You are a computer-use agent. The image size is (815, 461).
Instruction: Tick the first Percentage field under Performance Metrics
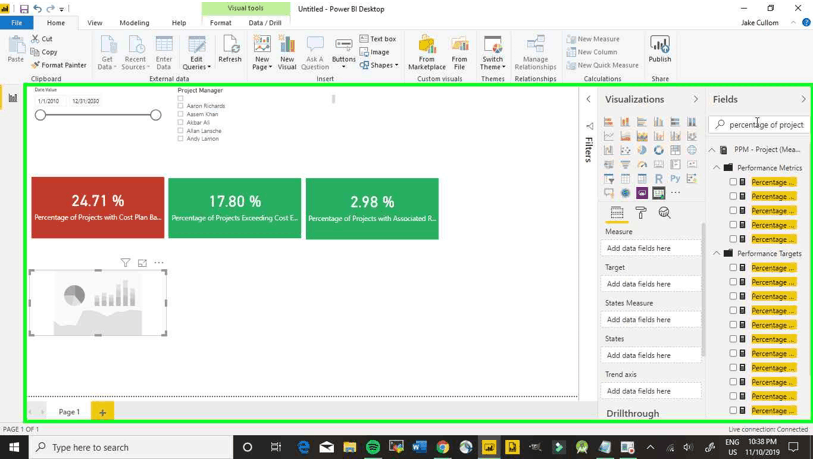(x=733, y=182)
